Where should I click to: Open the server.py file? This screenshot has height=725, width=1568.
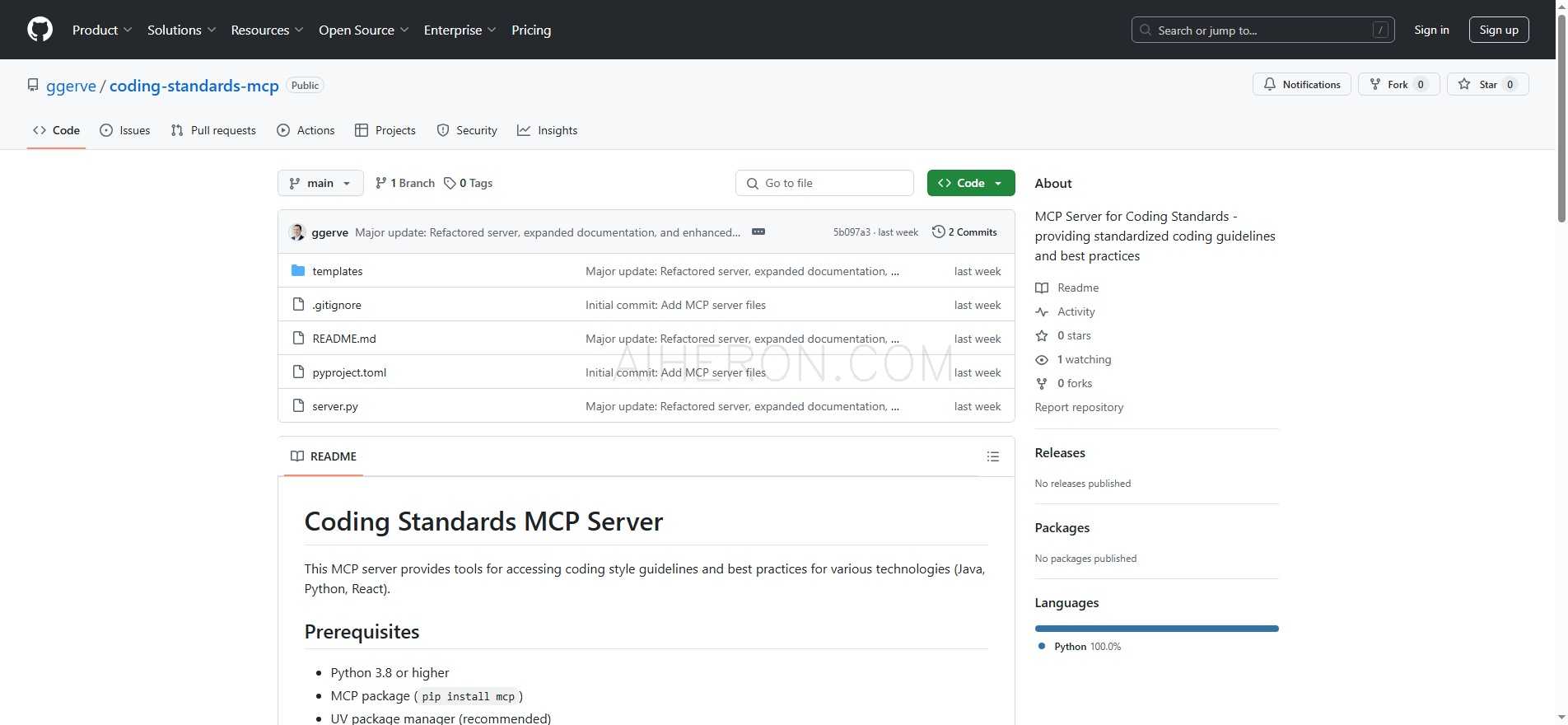pyautogui.click(x=335, y=406)
